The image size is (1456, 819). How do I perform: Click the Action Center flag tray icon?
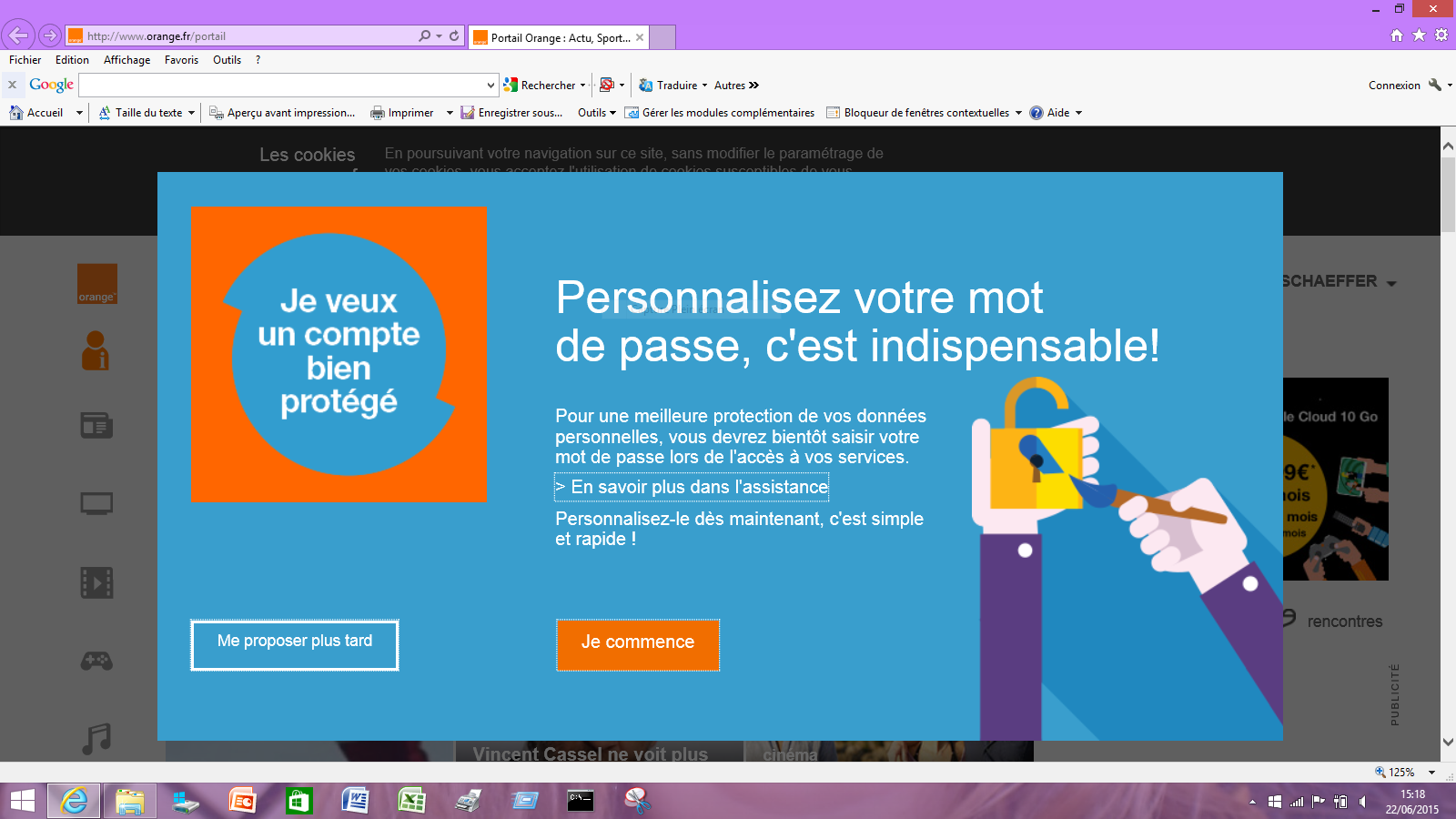coord(1319,802)
